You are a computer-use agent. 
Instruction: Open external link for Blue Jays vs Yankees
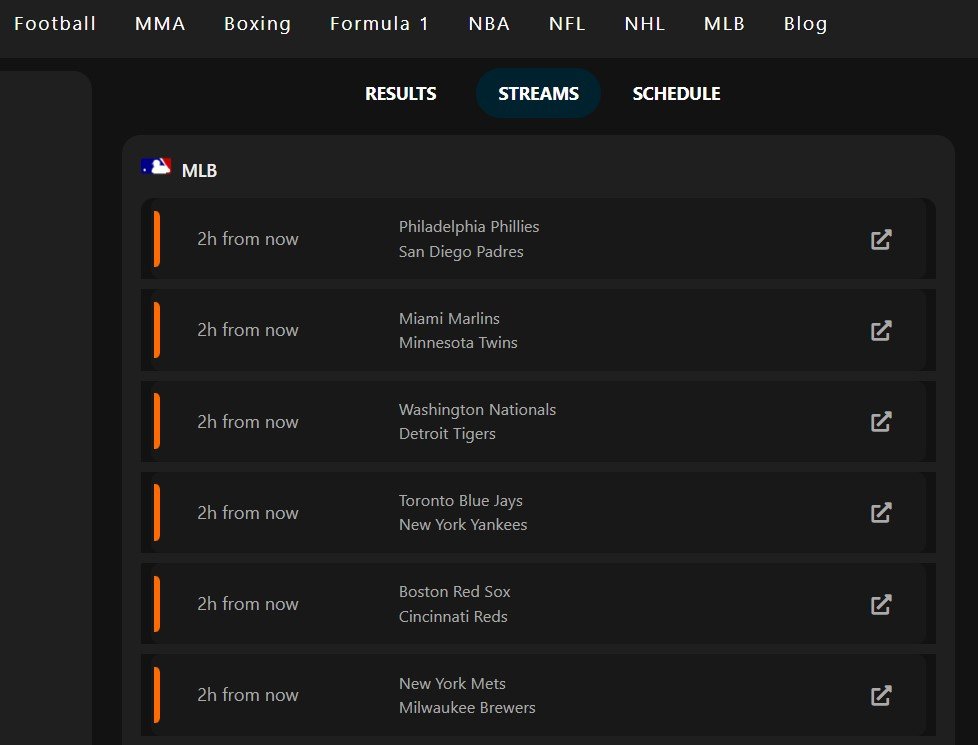pyautogui.click(x=881, y=513)
